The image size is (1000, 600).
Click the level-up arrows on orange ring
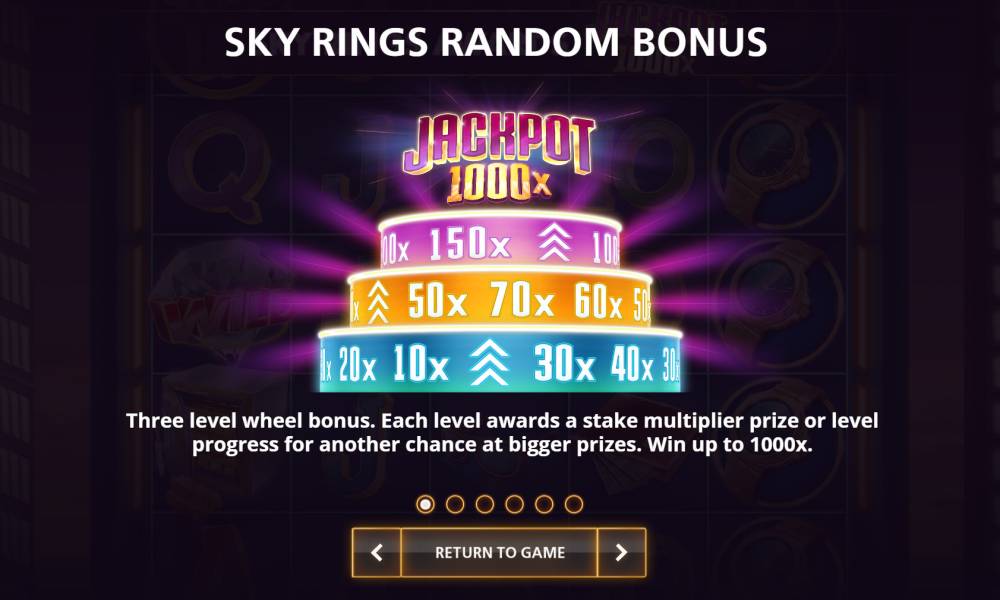(378, 302)
